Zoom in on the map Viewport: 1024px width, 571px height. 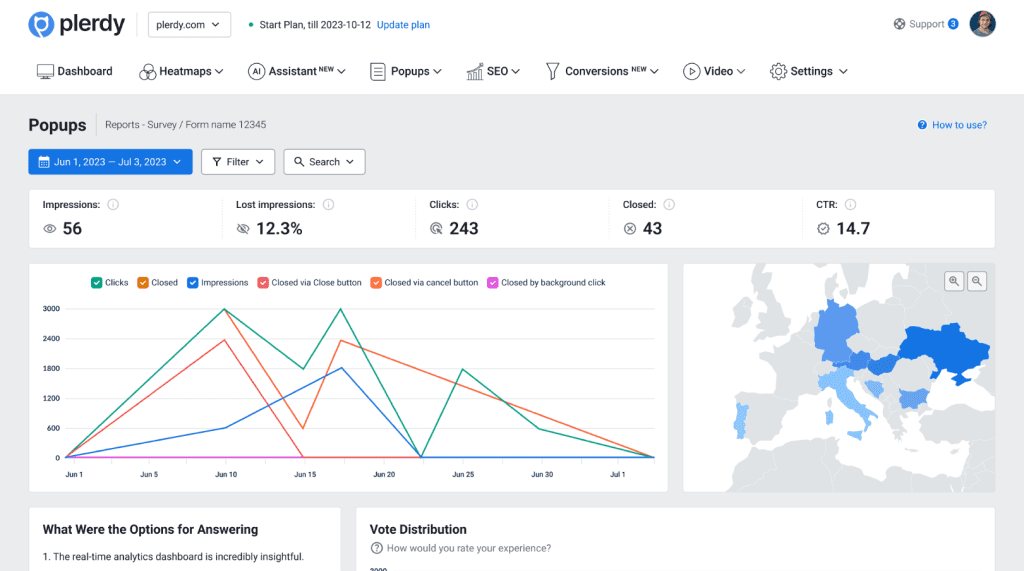pos(954,282)
